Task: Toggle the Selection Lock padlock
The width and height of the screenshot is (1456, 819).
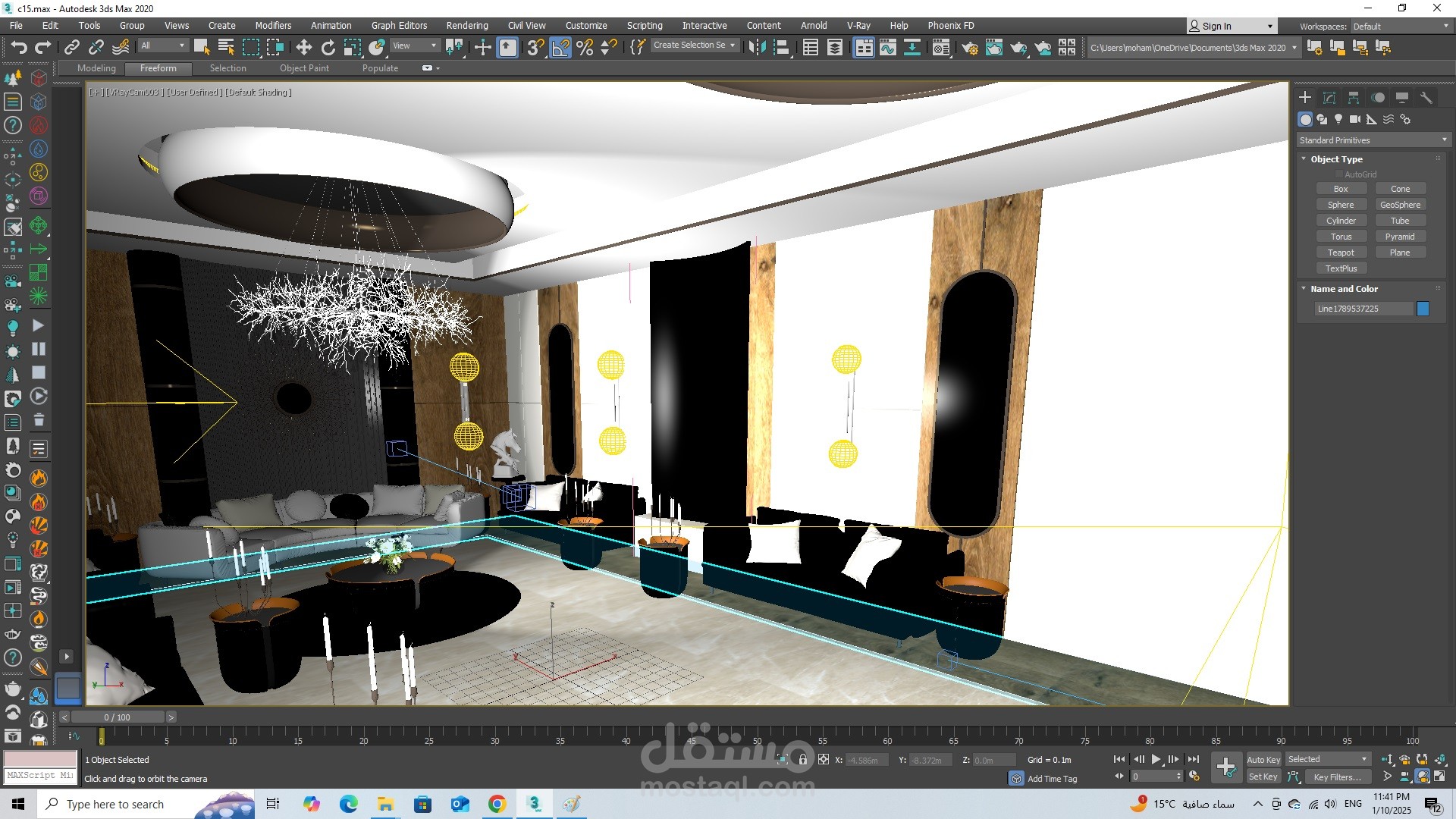Action: coord(803,759)
